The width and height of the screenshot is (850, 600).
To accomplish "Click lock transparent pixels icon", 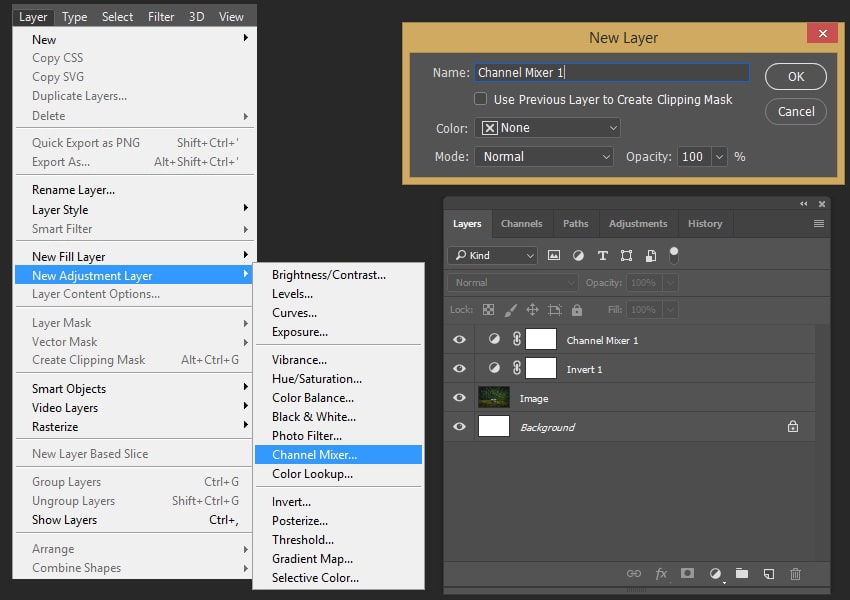I will [x=488, y=309].
